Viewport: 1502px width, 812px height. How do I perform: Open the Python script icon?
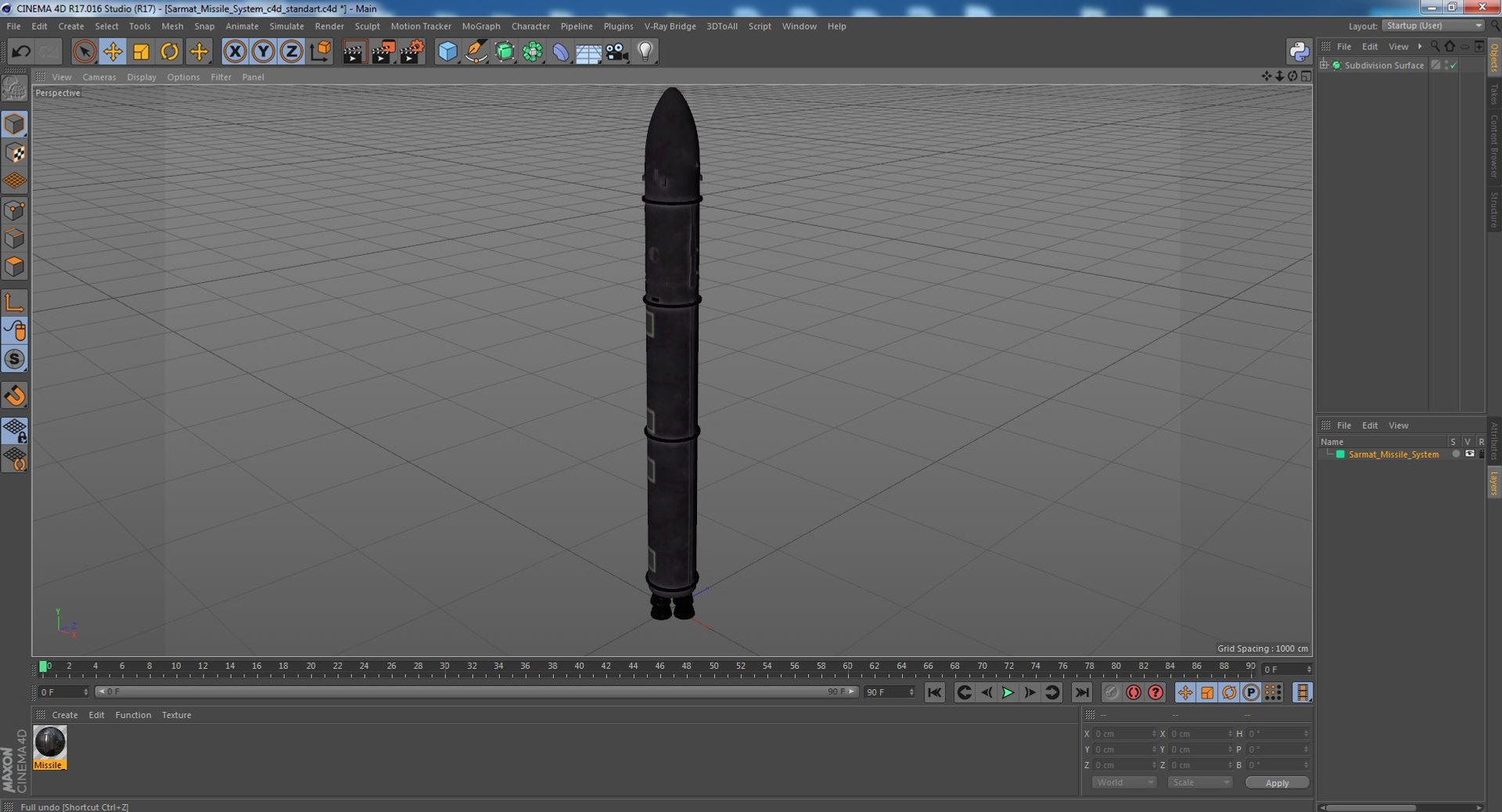(x=1299, y=52)
